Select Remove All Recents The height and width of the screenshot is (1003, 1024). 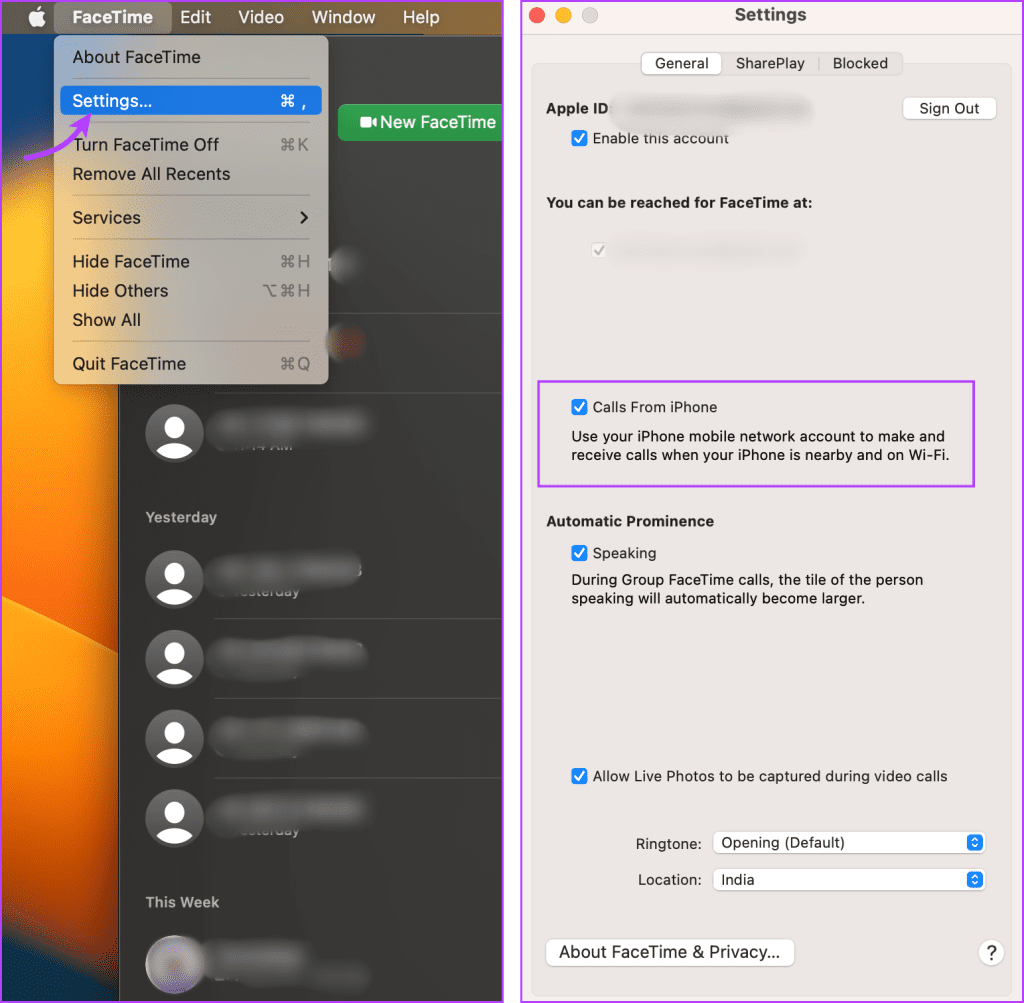(191, 174)
